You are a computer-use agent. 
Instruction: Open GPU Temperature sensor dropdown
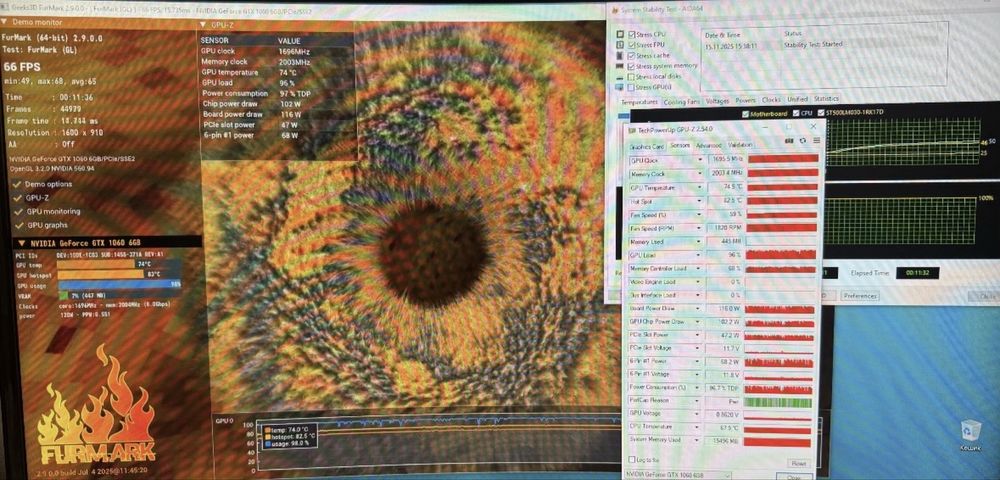point(699,187)
